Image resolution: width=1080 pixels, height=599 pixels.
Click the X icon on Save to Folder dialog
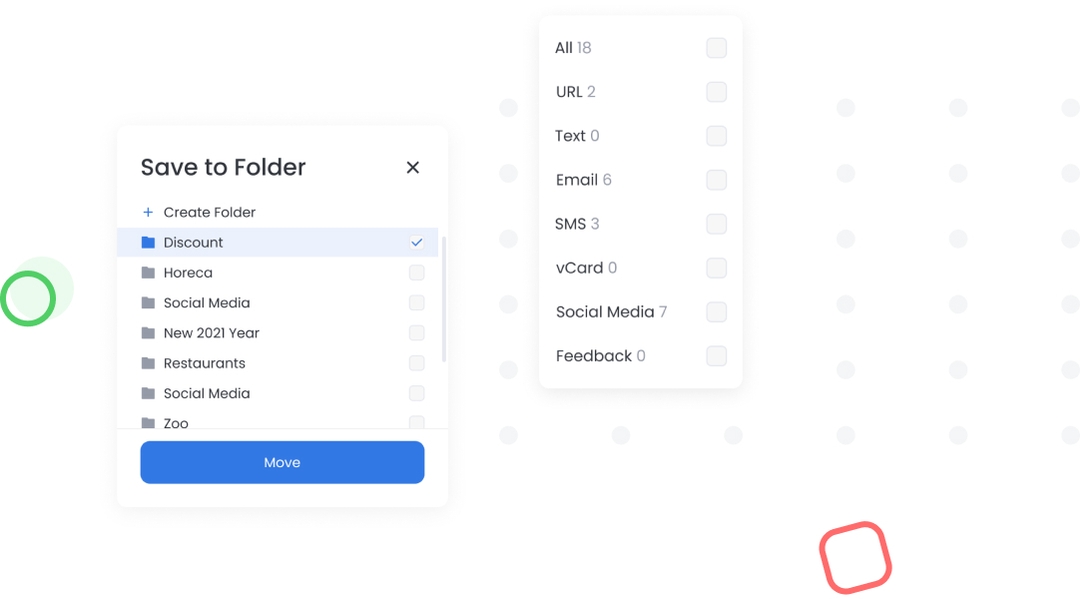coord(413,167)
